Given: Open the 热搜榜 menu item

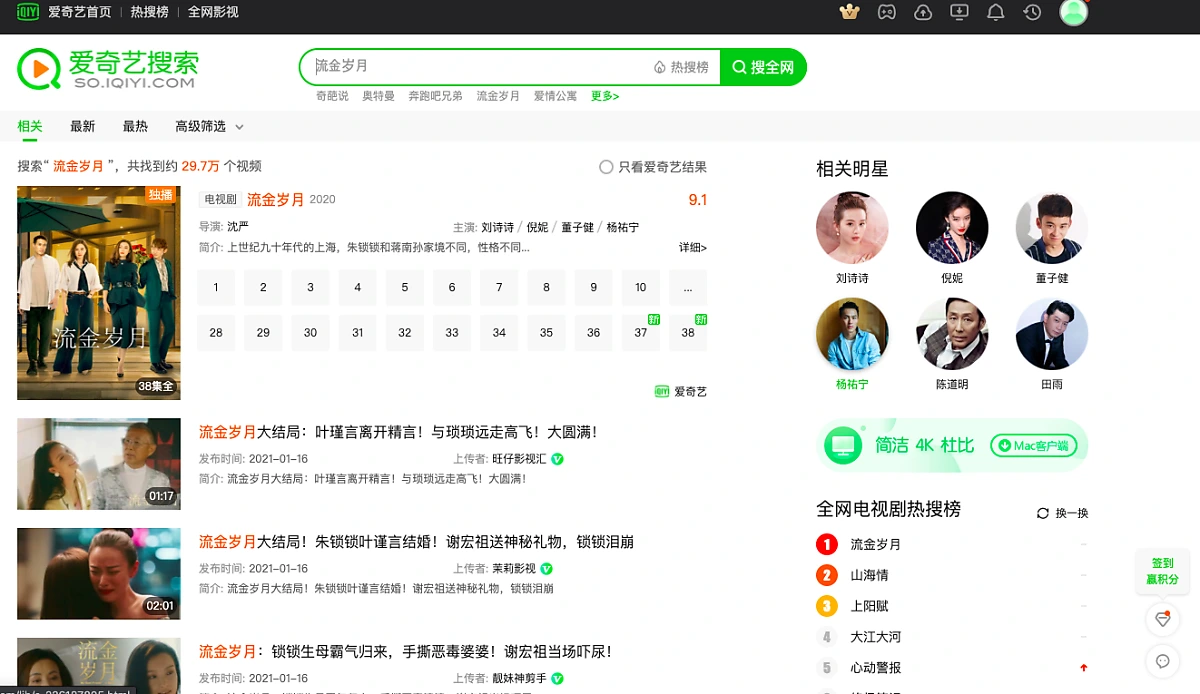Looking at the screenshot, I should click(148, 13).
